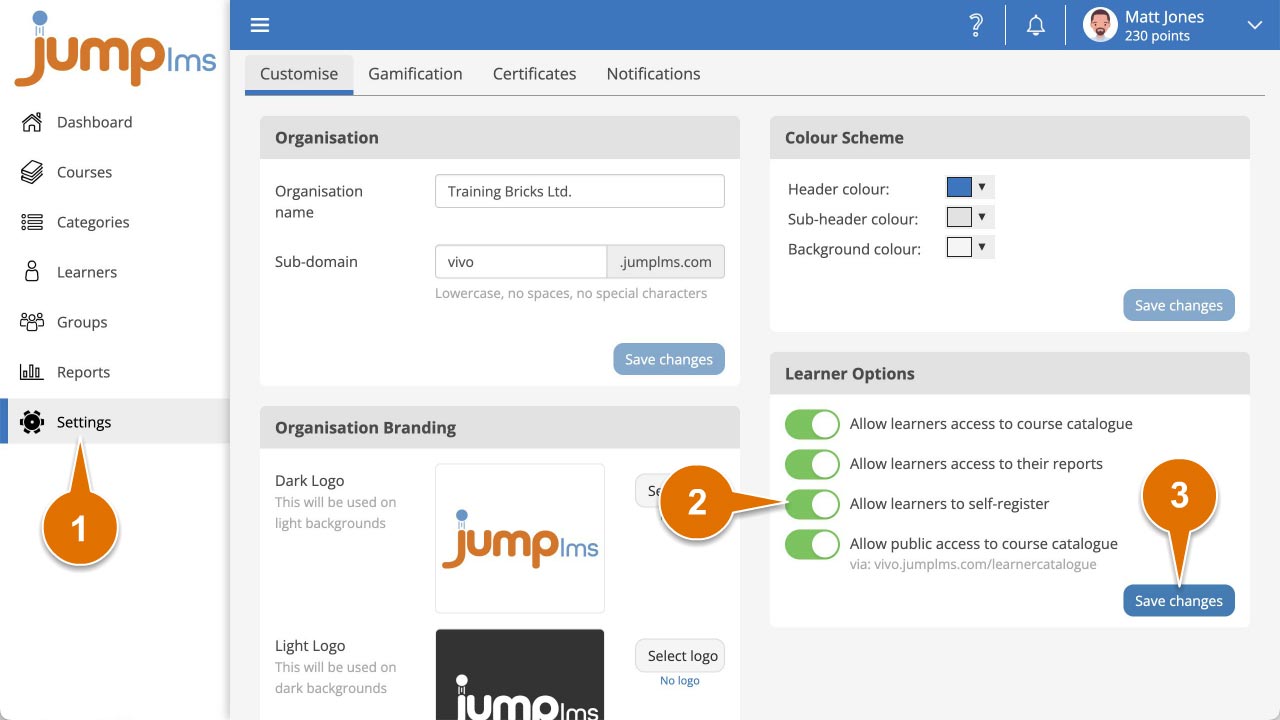Toggle learners access to their reports
Screen dimensions: 1280x720
tap(812, 464)
